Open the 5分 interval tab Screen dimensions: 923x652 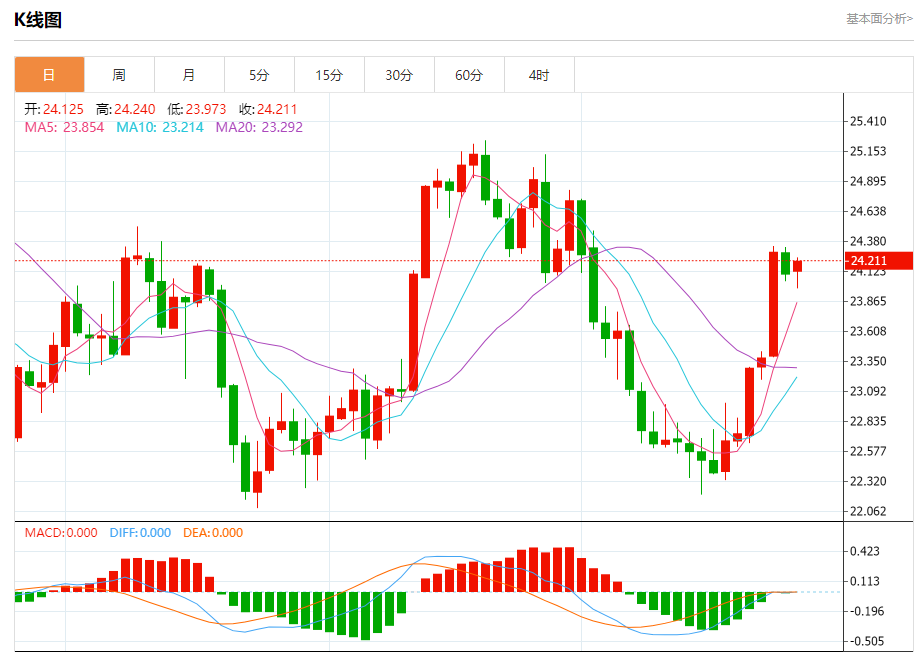[260, 75]
